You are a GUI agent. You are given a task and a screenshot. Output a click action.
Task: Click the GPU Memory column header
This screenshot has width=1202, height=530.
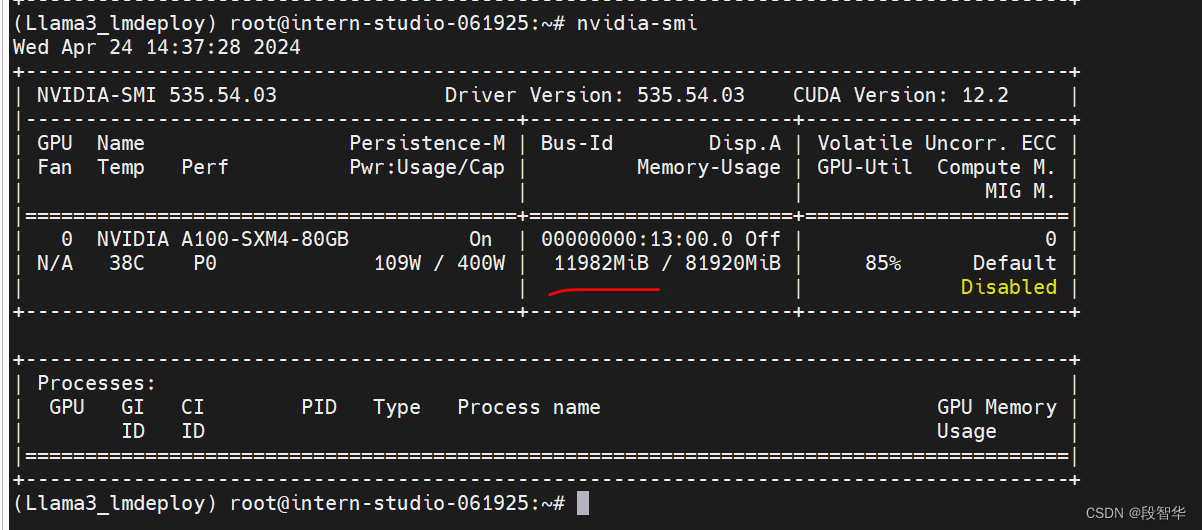point(997,407)
